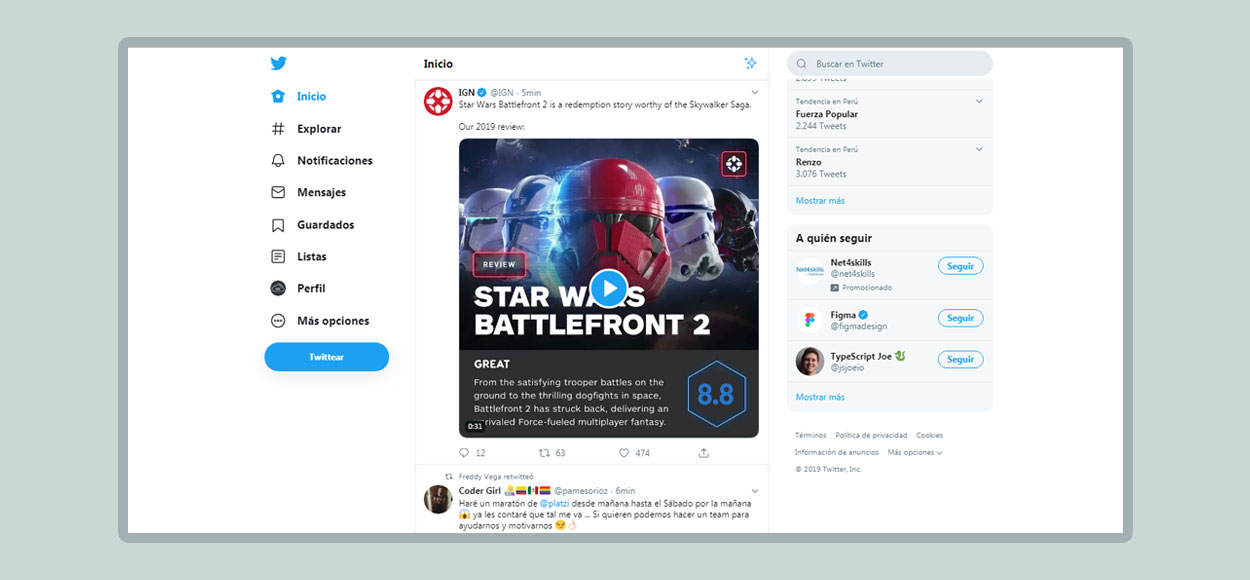The image size is (1250, 580).
Task: Expand options for Renzo trend
Action: point(979,149)
